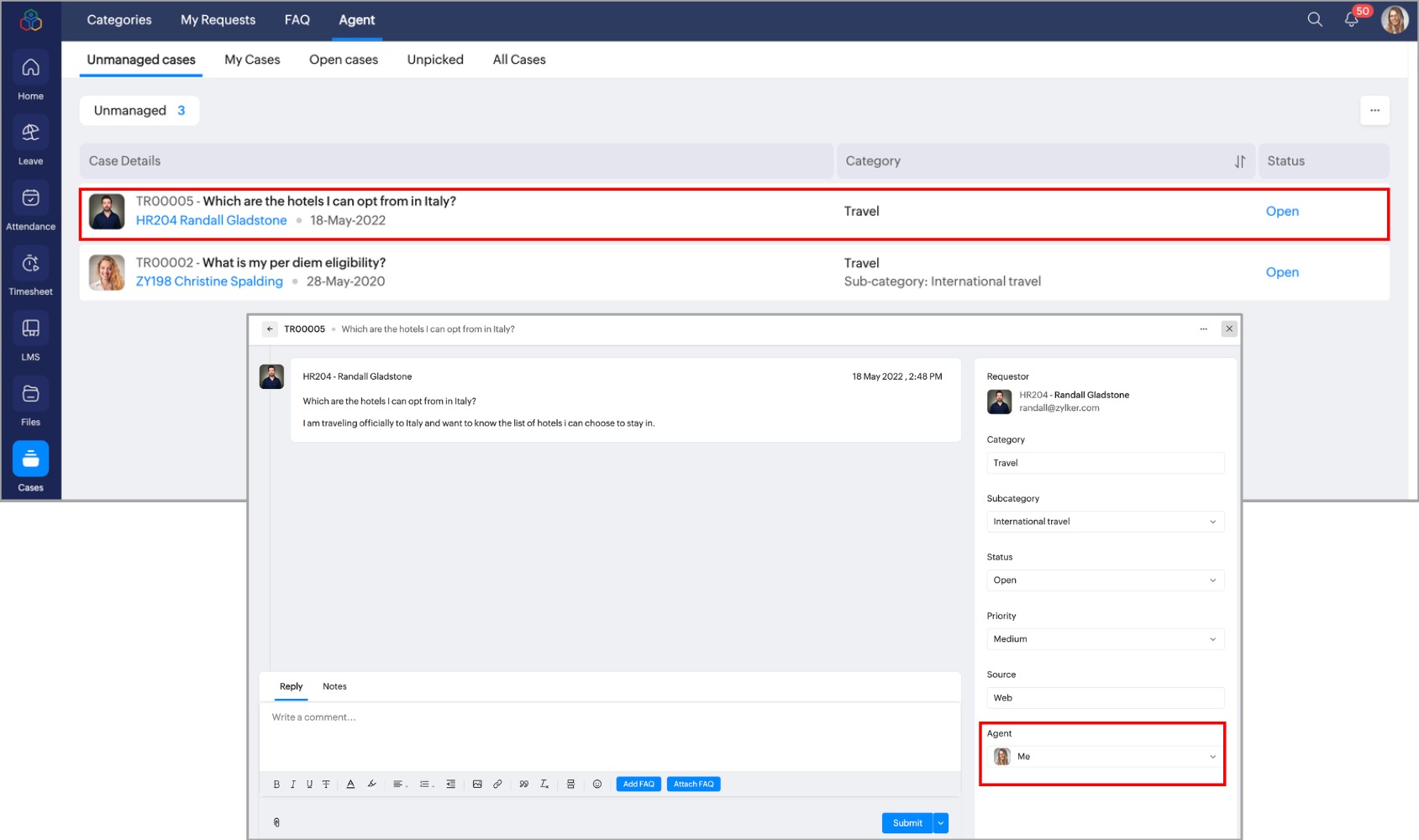The width and height of the screenshot is (1419, 840).
Task: Insert an emoji into the reply
Action: (597, 784)
